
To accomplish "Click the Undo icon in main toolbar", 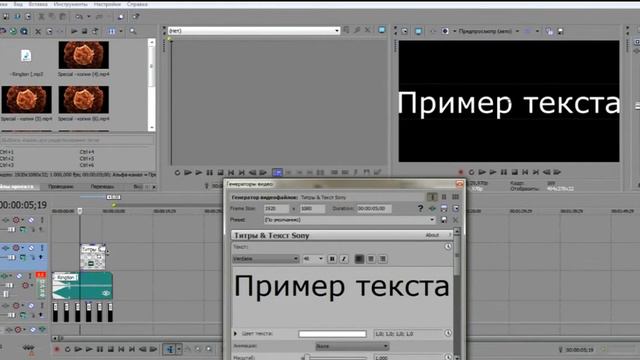I will tap(79, 17).
